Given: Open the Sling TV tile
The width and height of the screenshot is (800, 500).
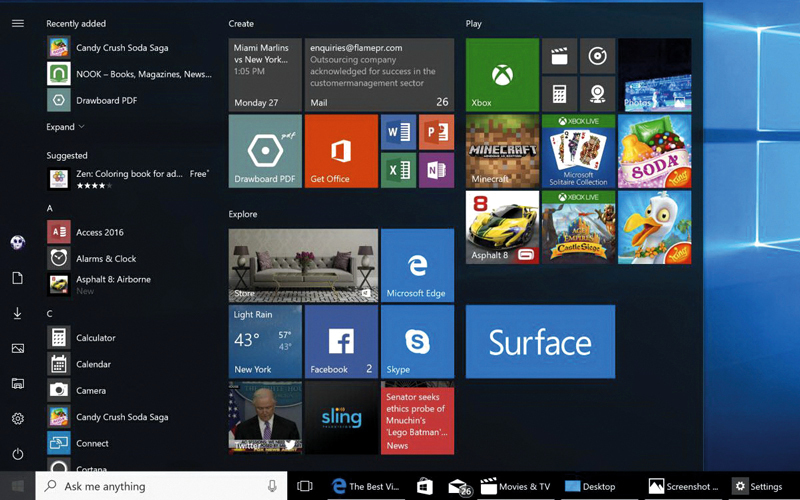Looking at the screenshot, I should point(341,417).
